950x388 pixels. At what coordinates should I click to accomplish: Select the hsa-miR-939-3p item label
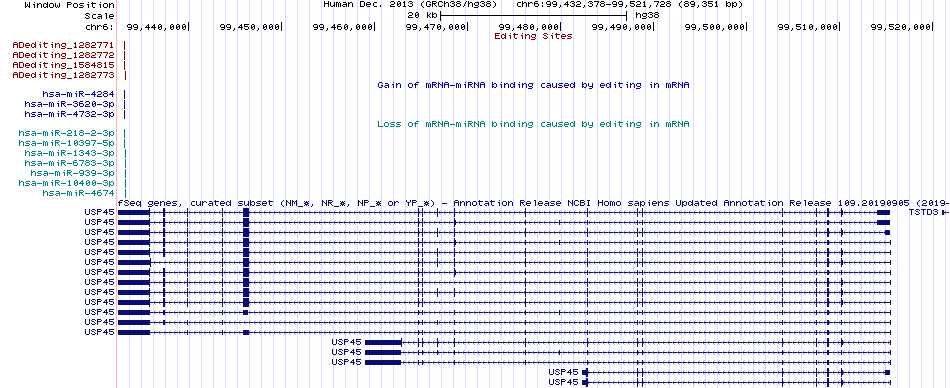(x=73, y=173)
